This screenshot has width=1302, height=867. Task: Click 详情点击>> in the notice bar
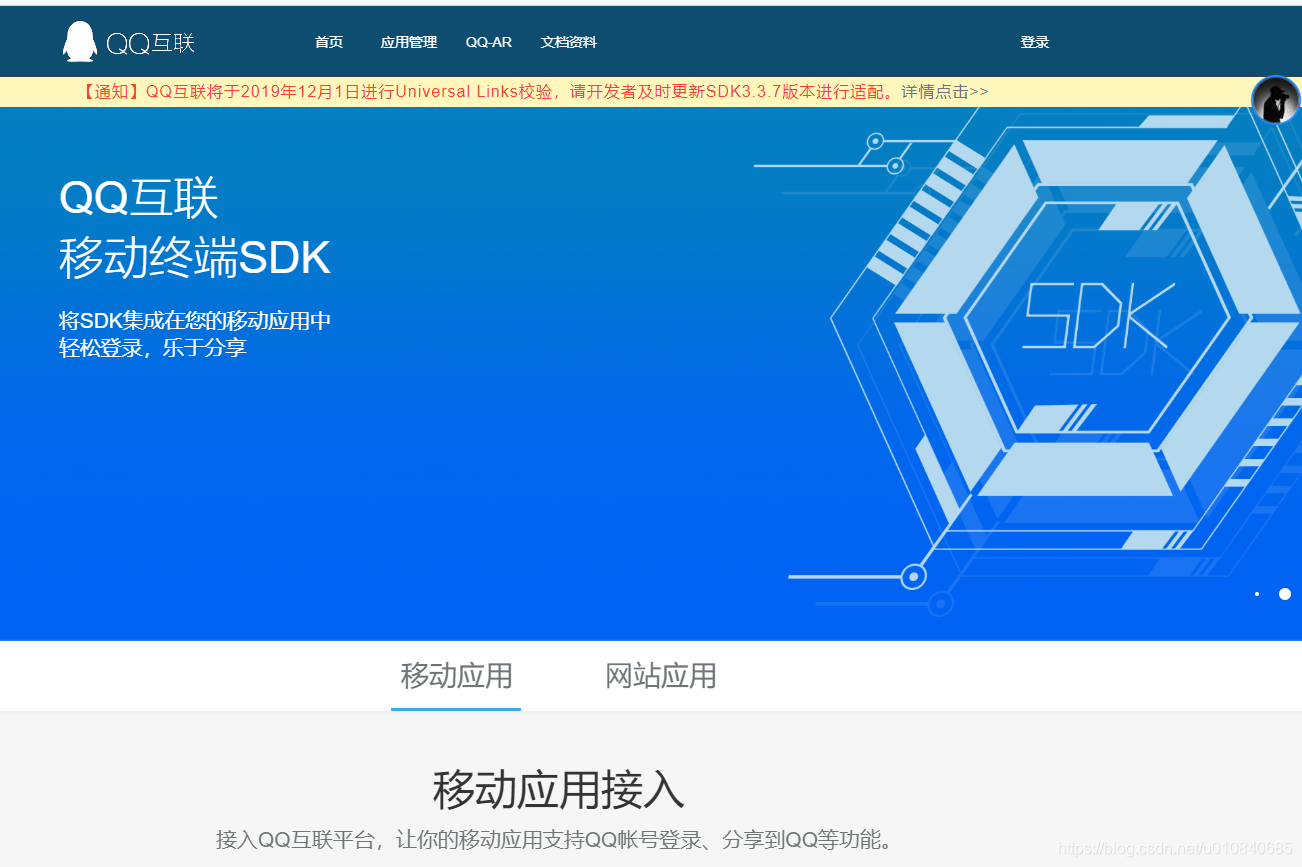click(x=945, y=92)
